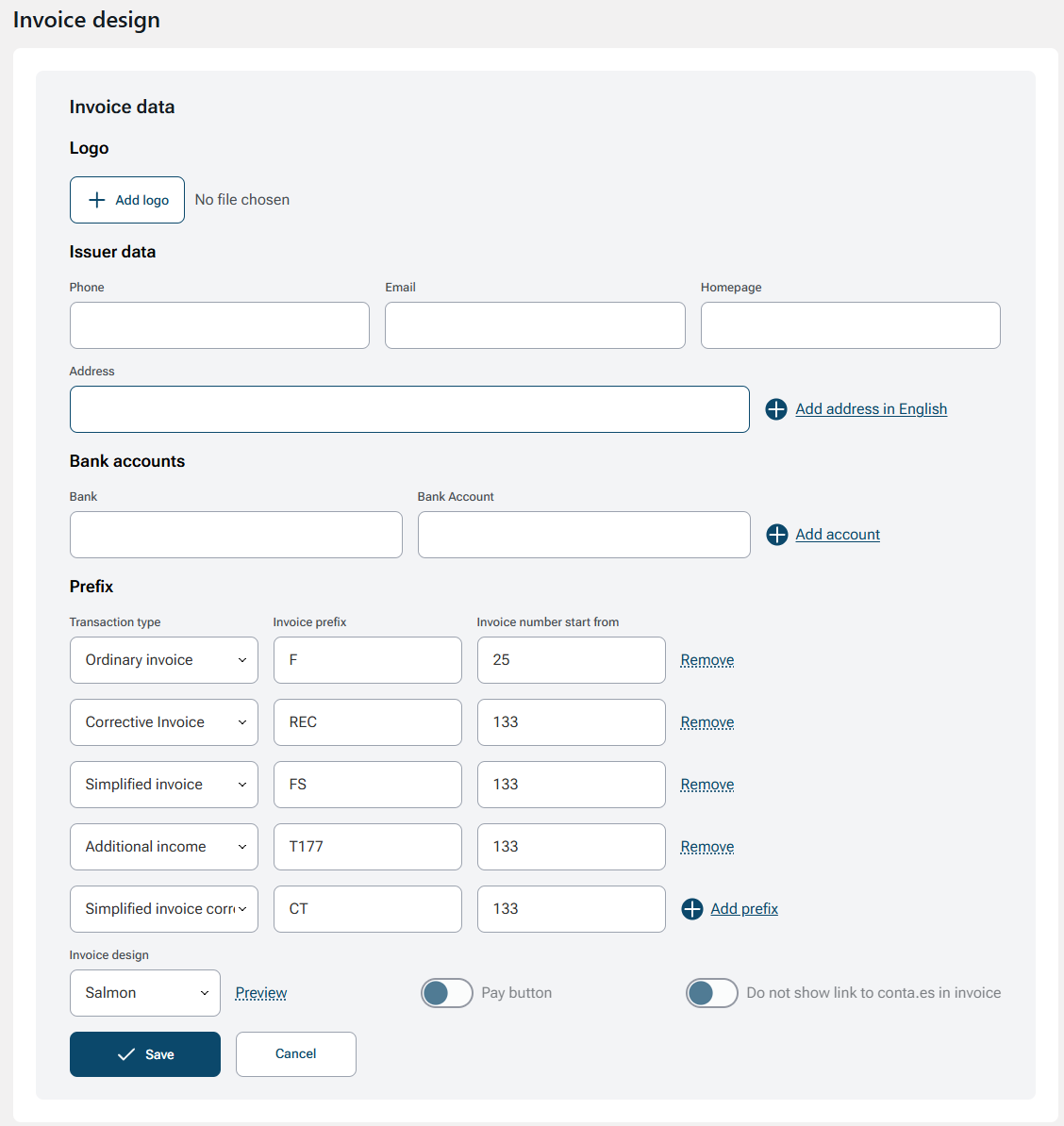Click the Cancel button
Screen dimensions: 1064x1126
pos(295,1053)
